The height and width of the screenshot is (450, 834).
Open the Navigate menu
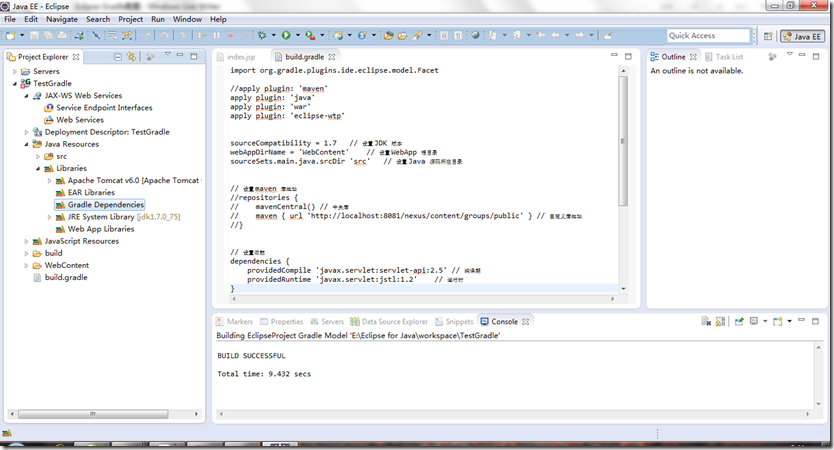click(62, 19)
